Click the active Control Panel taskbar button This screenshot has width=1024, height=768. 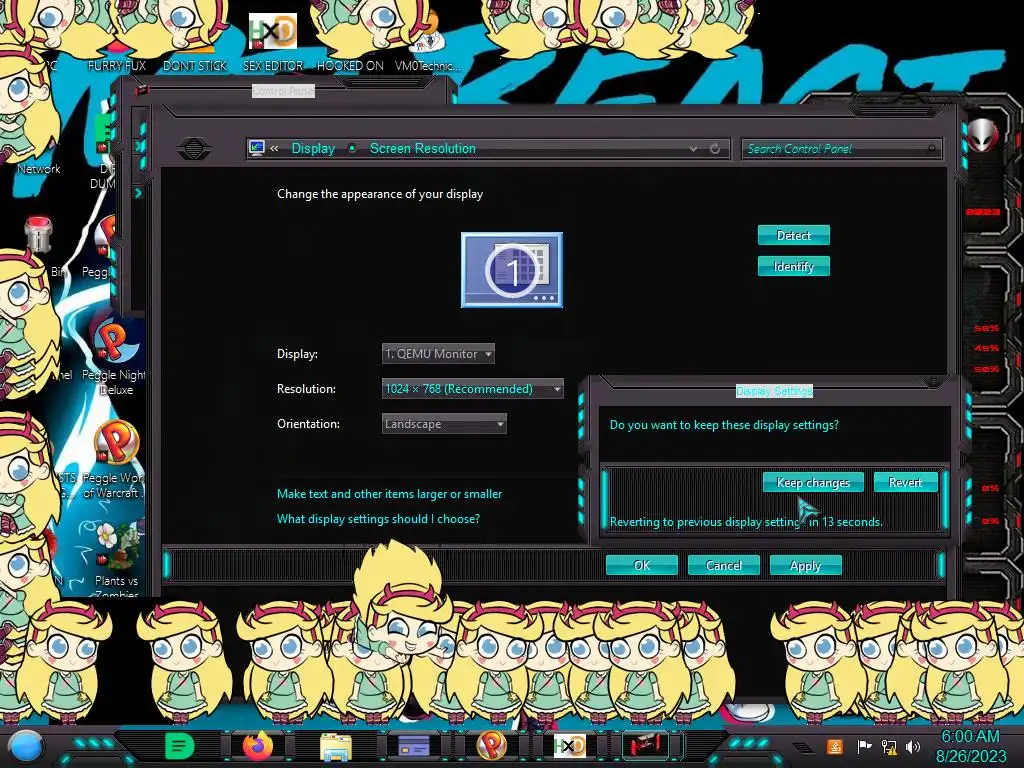pos(645,746)
